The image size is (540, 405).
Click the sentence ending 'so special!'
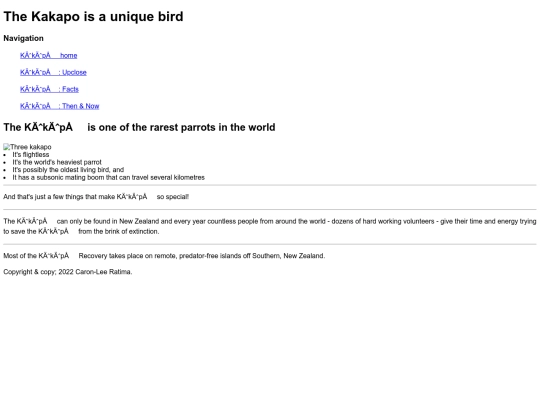point(96,197)
